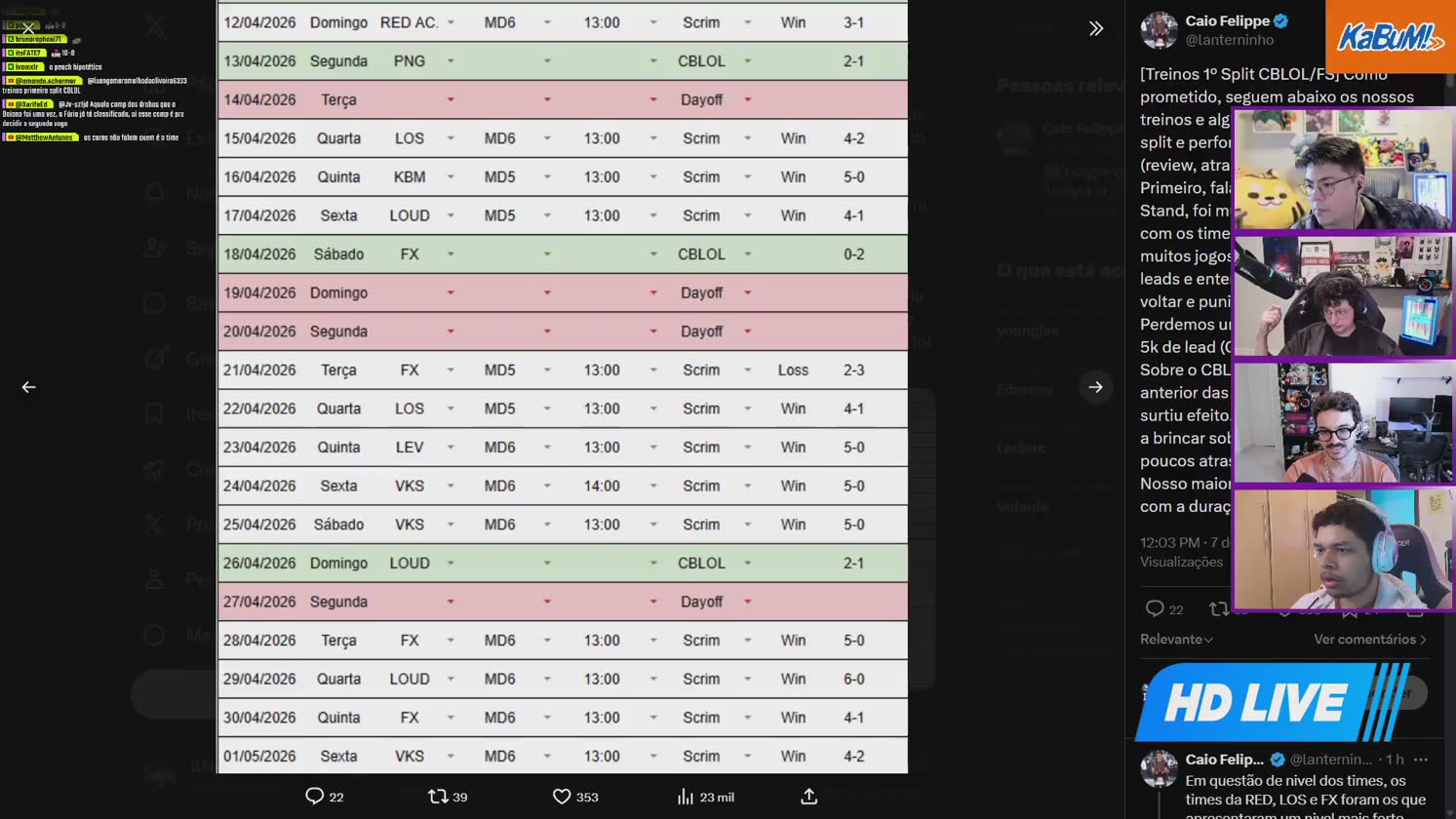Go to the next image with the right arrow
Viewport: 1456px width, 819px height.
[x=1095, y=387]
